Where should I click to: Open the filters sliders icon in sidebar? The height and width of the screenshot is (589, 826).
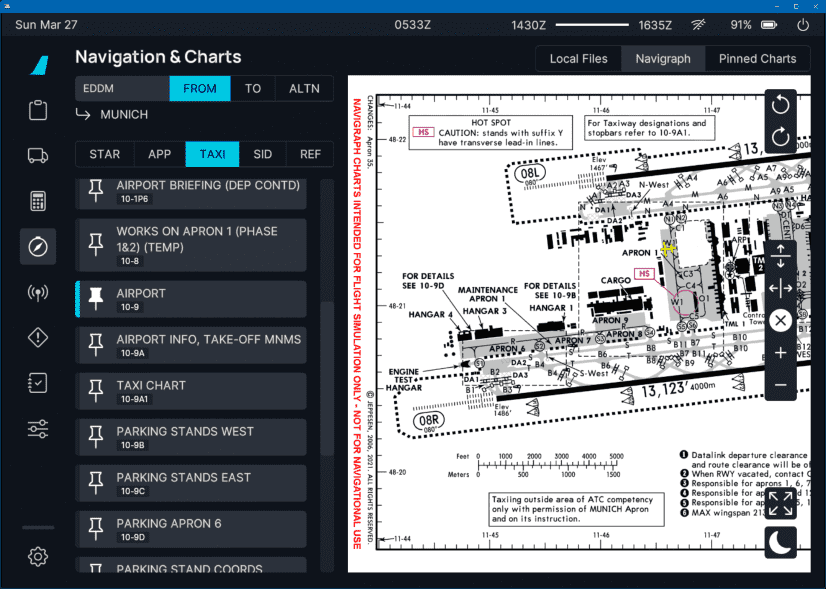click(x=37, y=428)
